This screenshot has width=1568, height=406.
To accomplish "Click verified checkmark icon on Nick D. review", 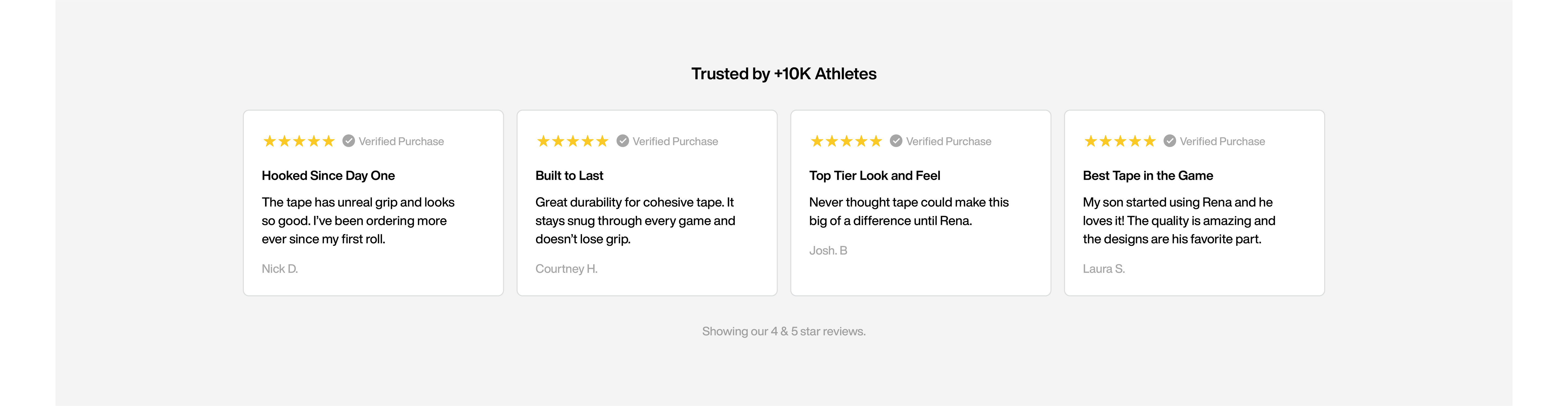I will pyautogui.click(x=348, y=141).
